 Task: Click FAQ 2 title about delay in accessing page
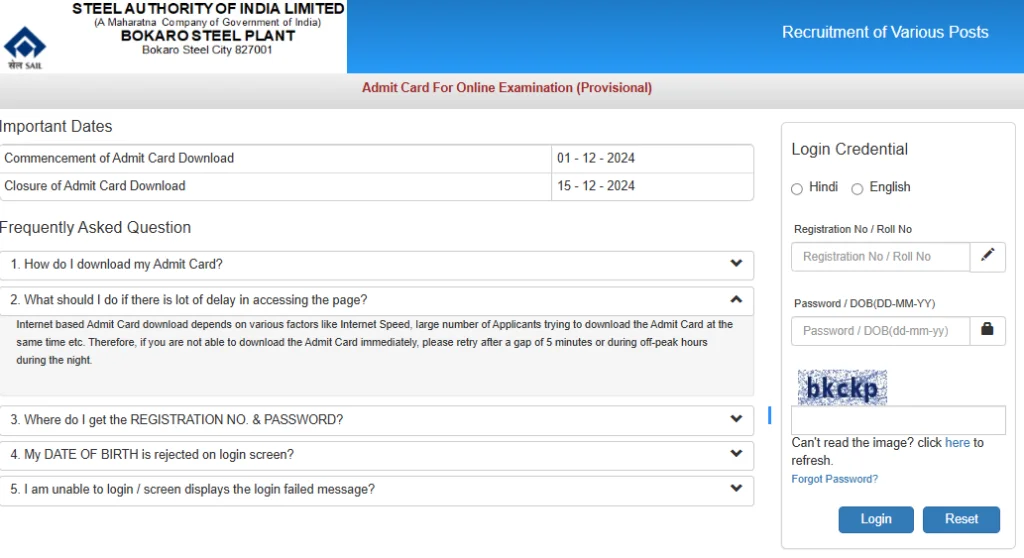[x=377, y=301]
